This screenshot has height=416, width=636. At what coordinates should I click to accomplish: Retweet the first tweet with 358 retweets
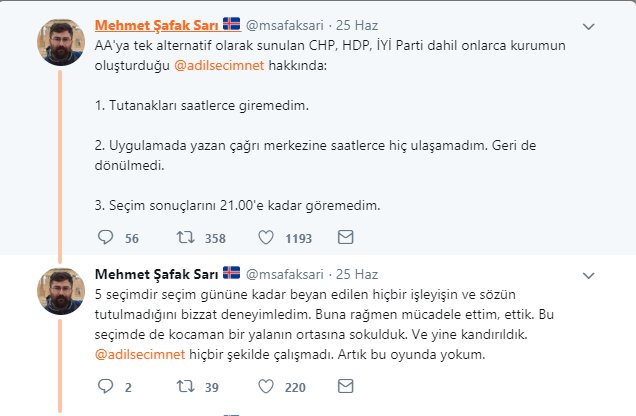point(184,238)
